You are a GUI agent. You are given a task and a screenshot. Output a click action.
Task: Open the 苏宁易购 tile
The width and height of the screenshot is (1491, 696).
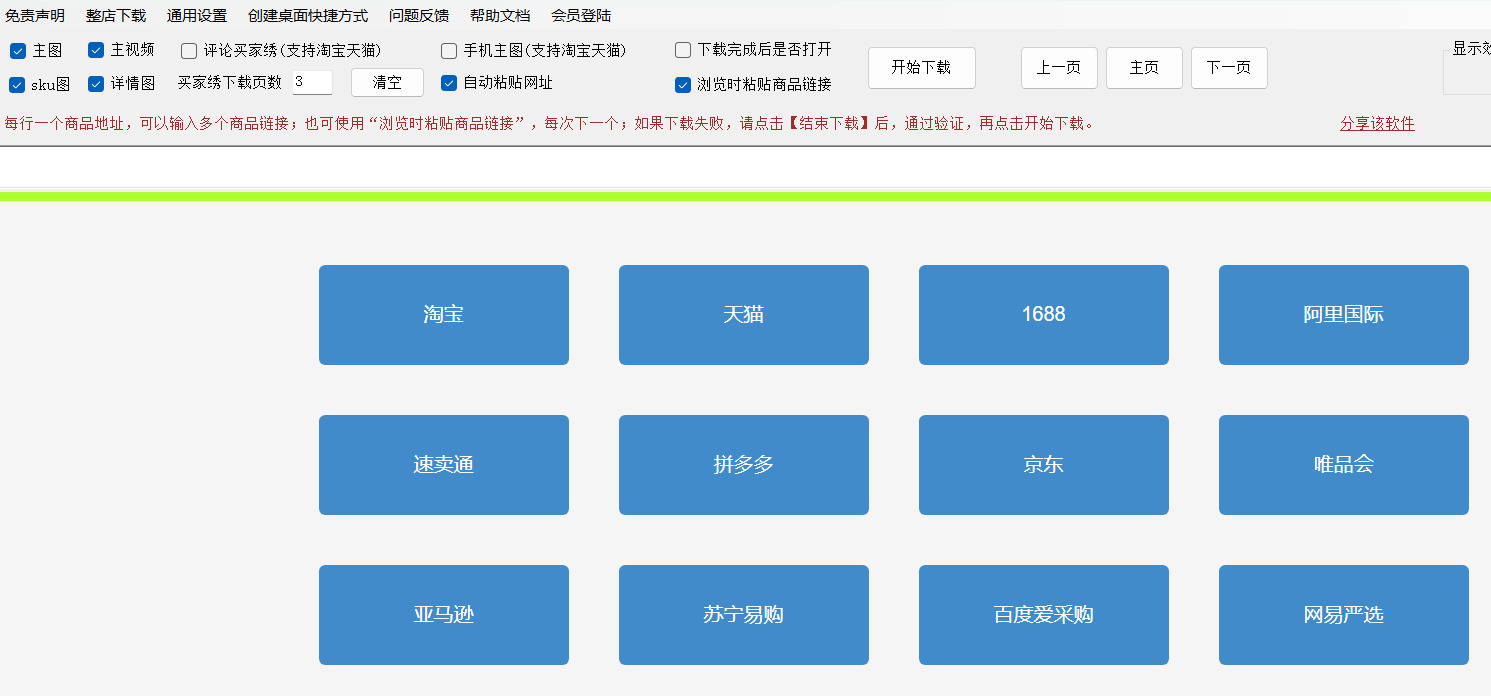click(744, 615)
